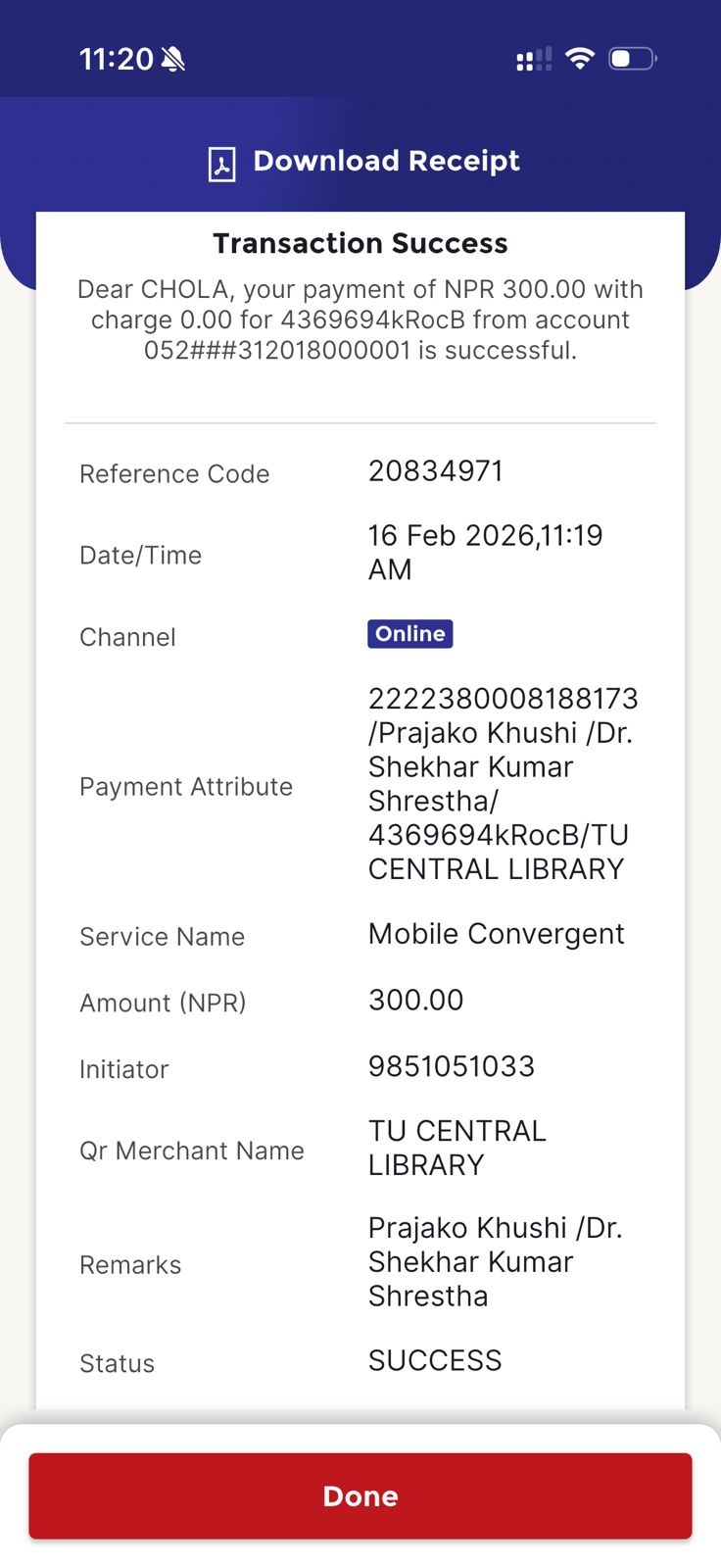Tap the Mobile Convergent service name
This screenshot has height=1568, width=721.
pos(496,934)
